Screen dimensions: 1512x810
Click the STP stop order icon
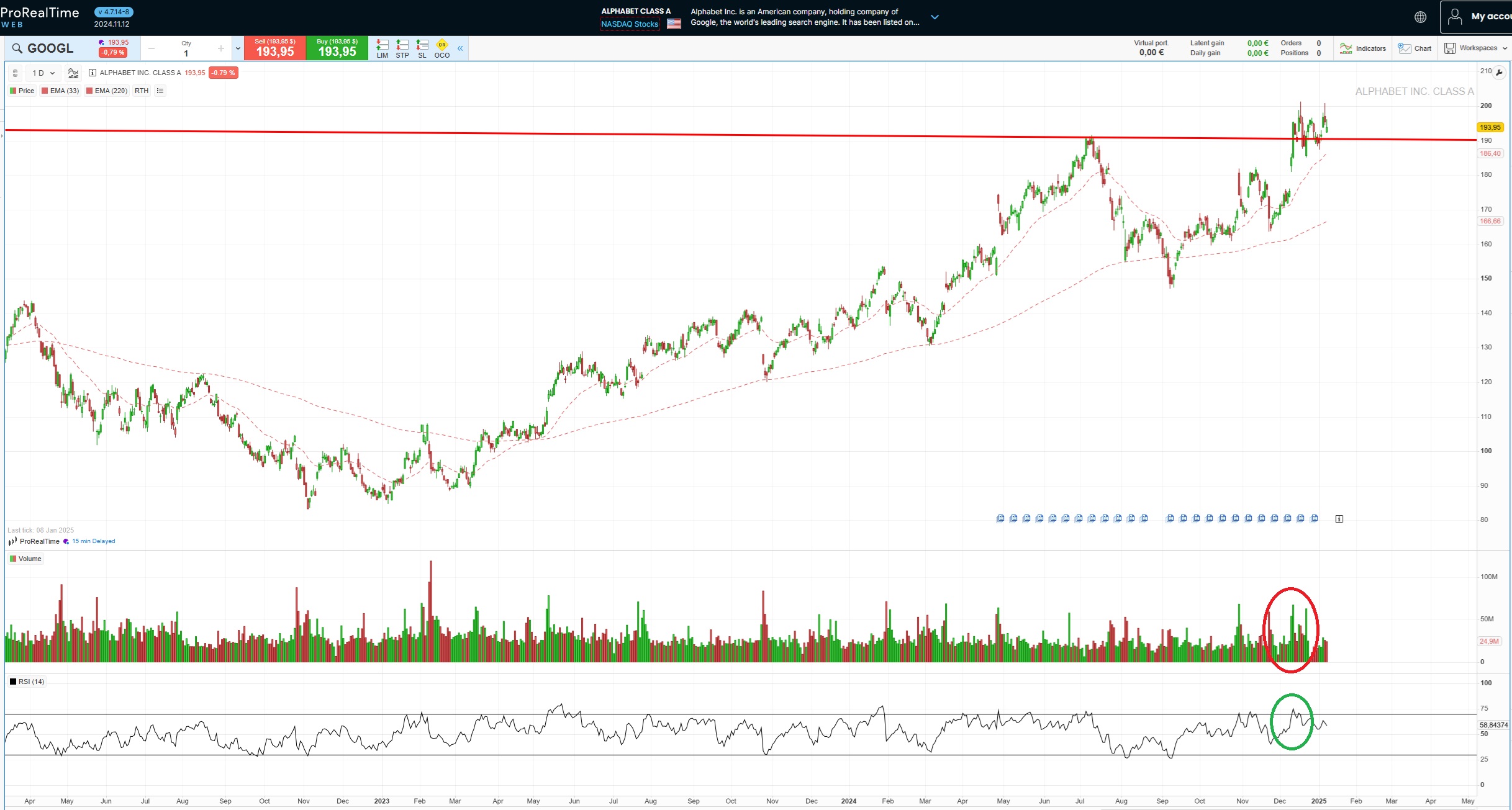click(402, 48)
